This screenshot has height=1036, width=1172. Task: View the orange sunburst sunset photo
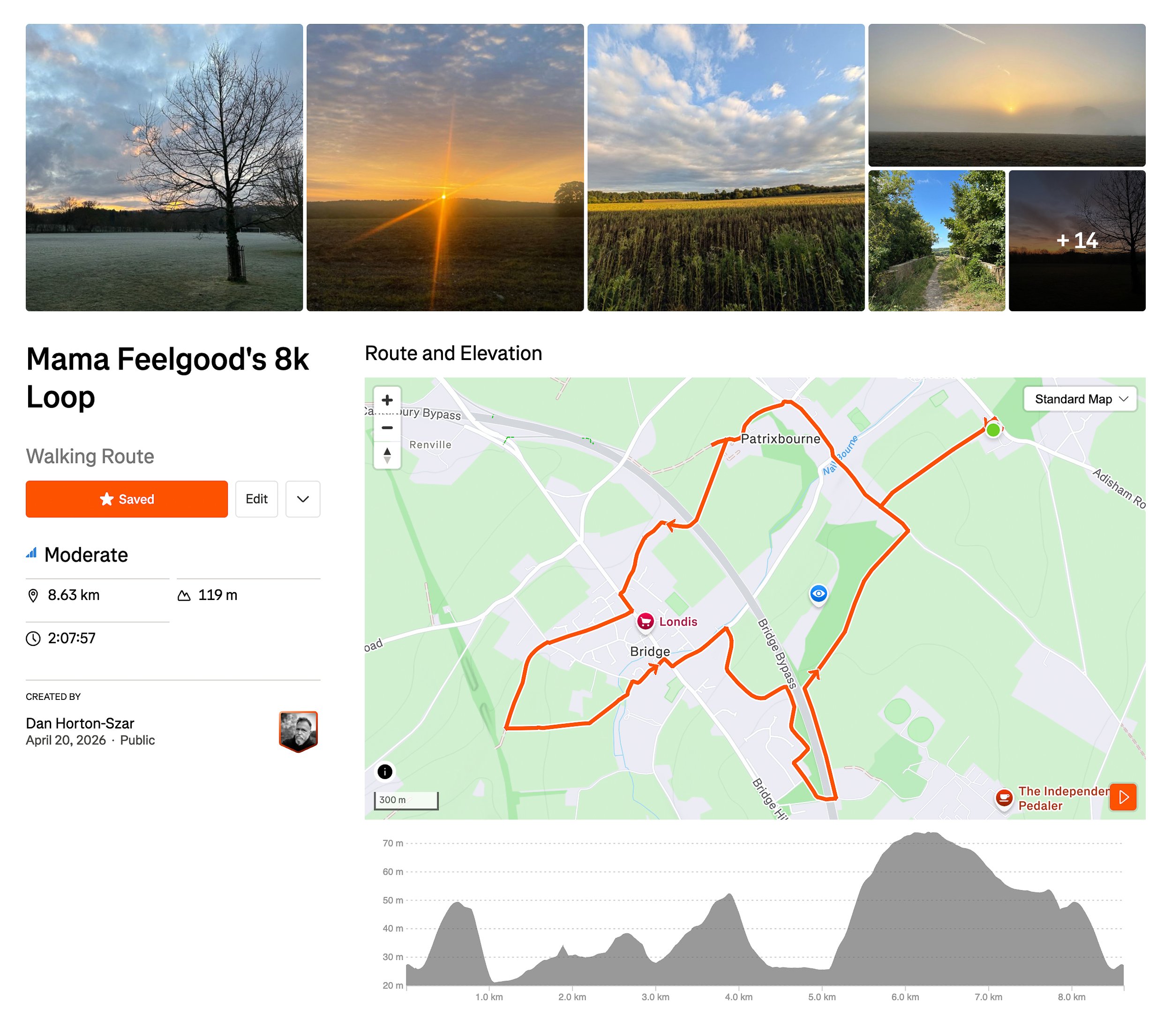tap(445, 167)
